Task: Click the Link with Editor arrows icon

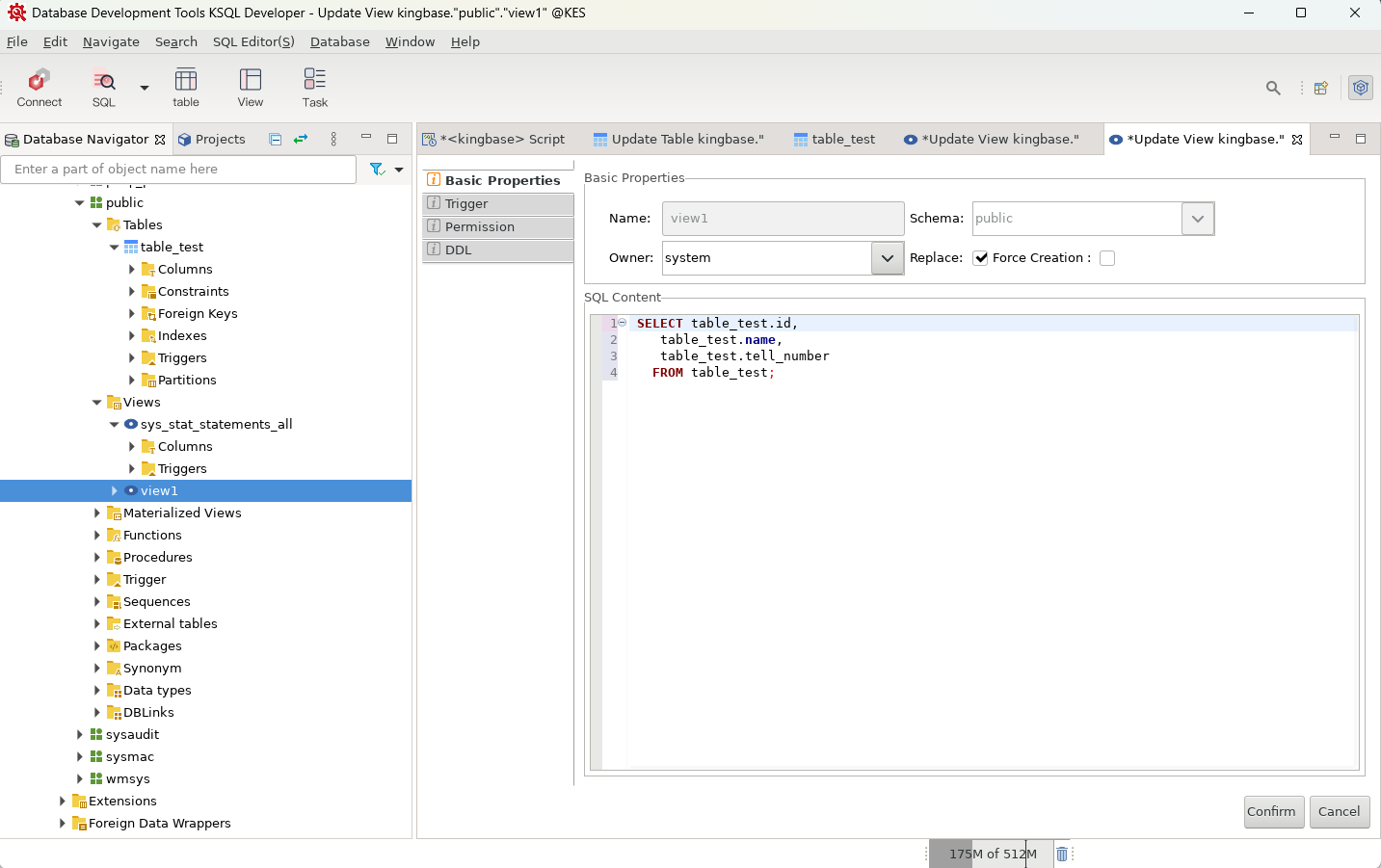Action: coord(301,139)
